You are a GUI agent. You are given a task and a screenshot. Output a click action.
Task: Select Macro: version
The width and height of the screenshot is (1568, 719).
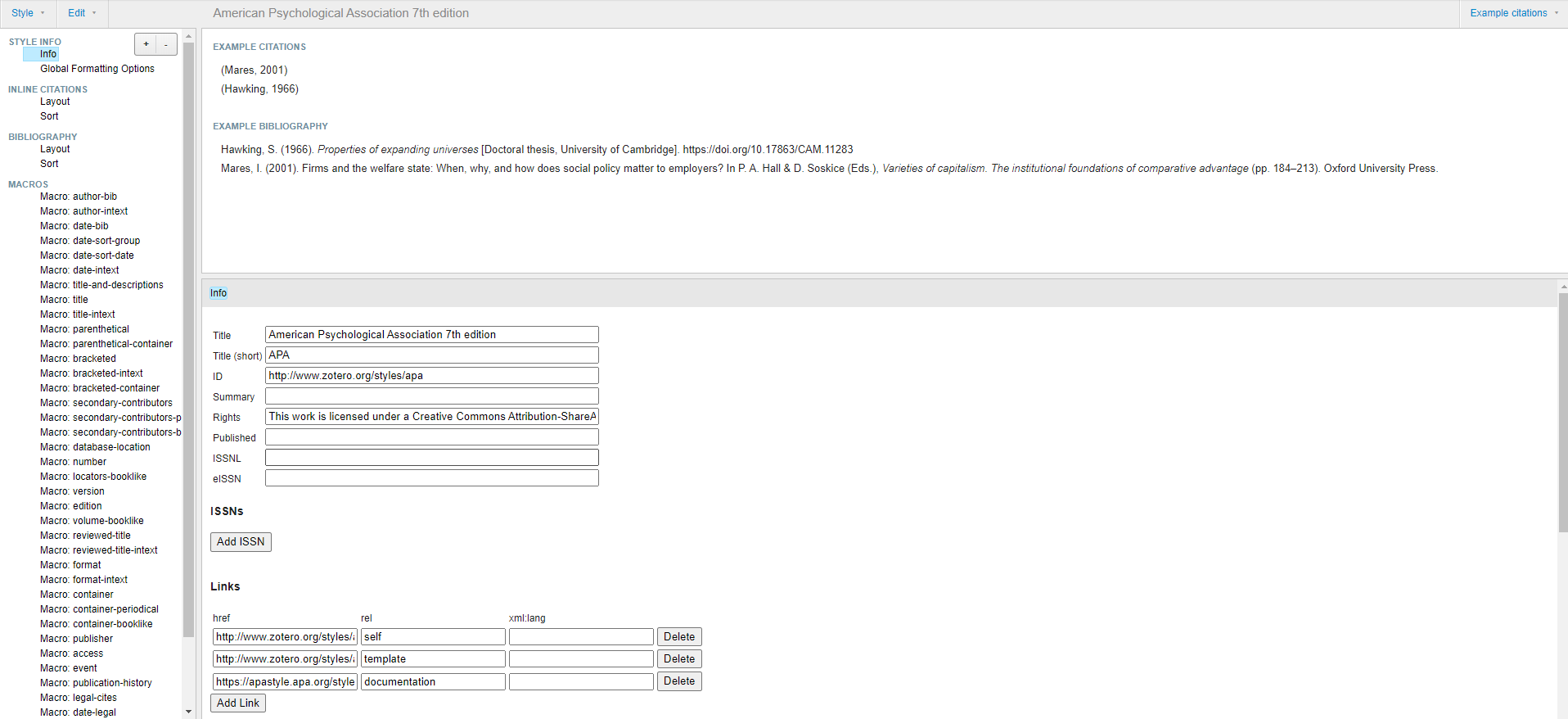(72, 491)
